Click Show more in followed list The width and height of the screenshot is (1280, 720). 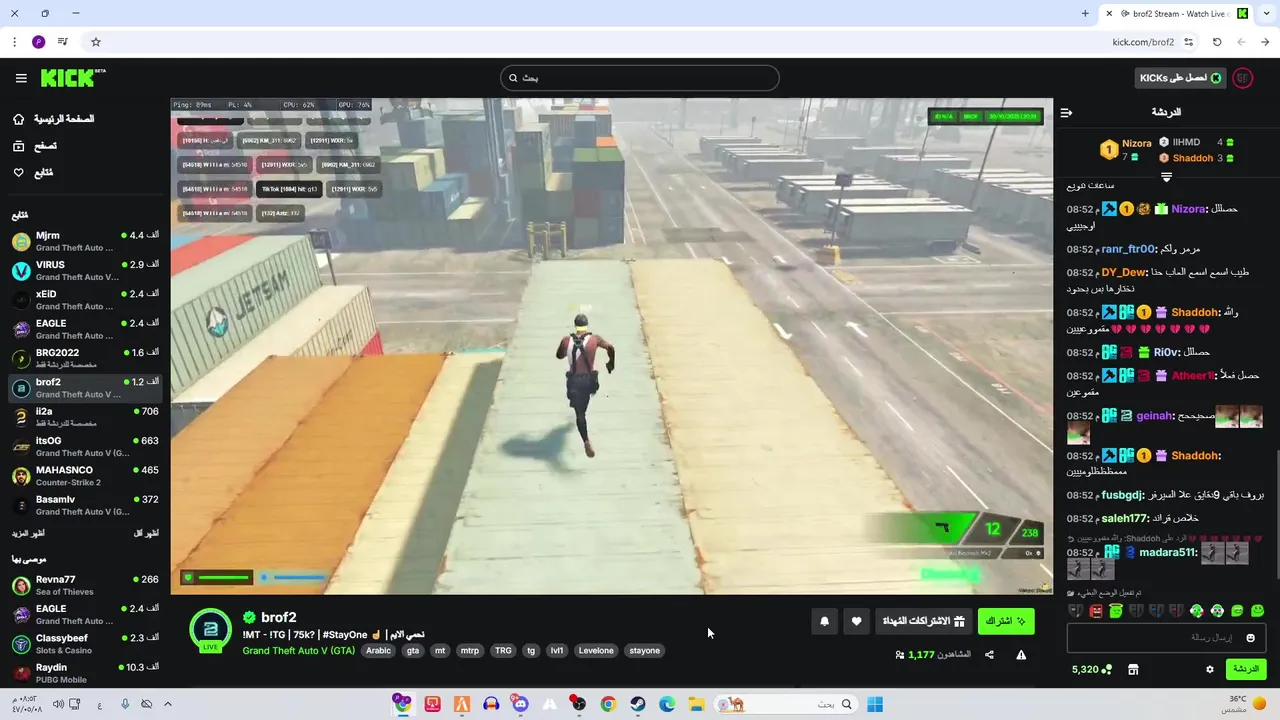point(28,534)
